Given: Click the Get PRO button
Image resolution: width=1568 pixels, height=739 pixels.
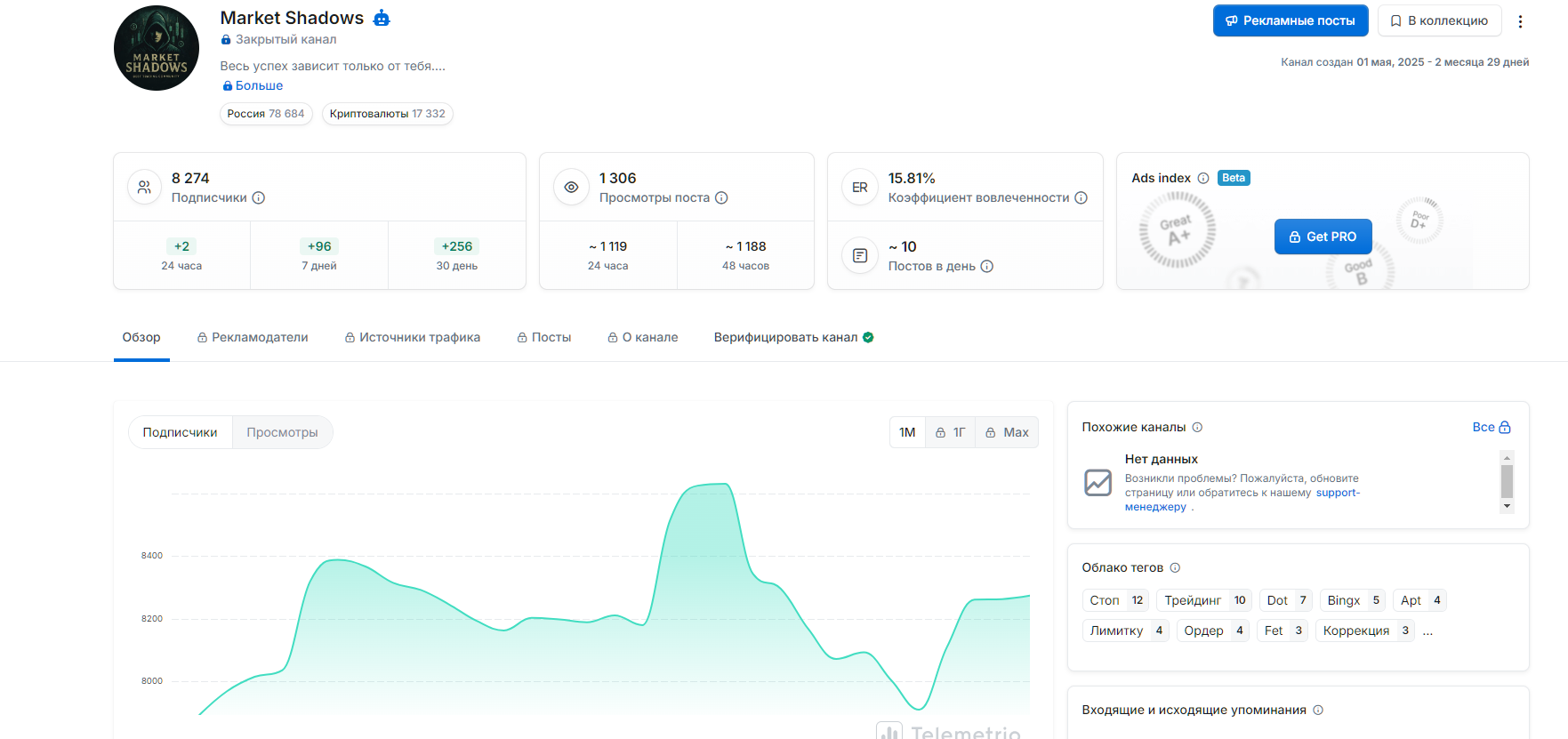Looking at the screenshot, I should click(x=1323, y=237).
